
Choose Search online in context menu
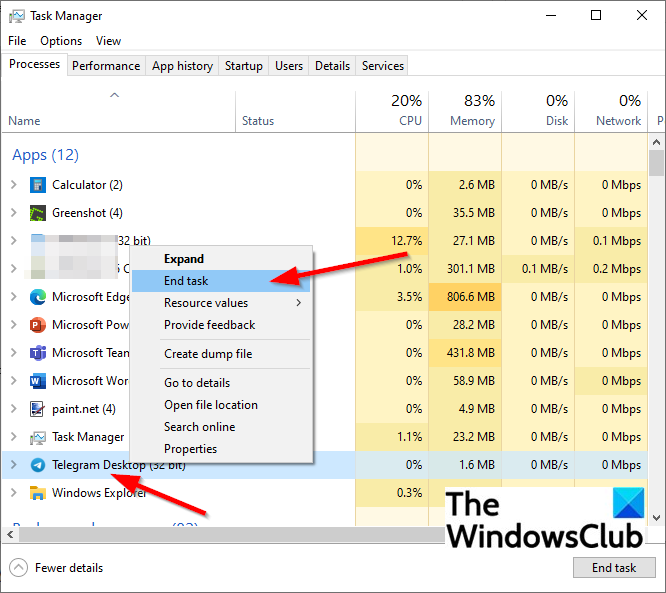(x=221, y=427)
